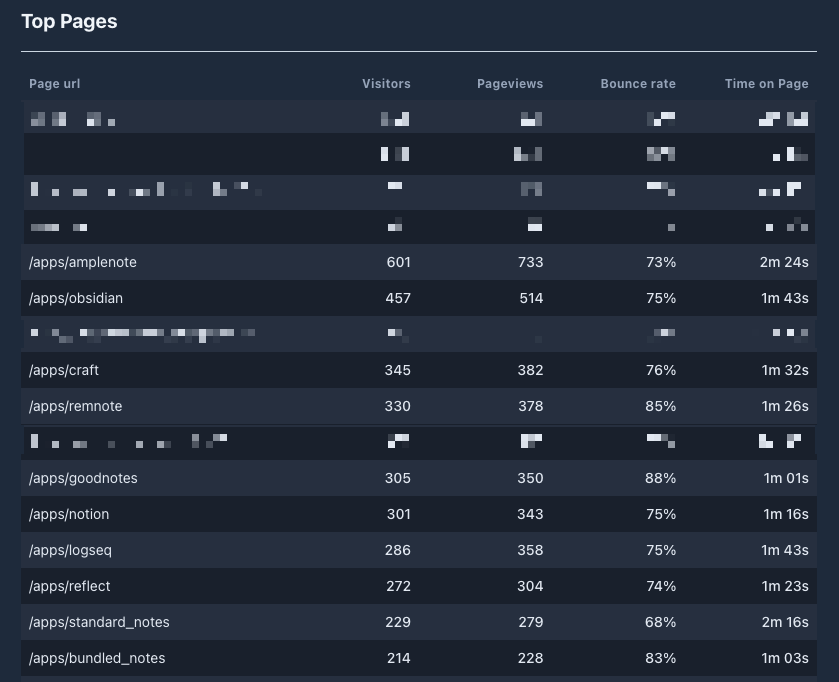Click time on page 2m 16s
This screenshot has height=682, width=839.
pyautogui.click(x=784, y=622)
